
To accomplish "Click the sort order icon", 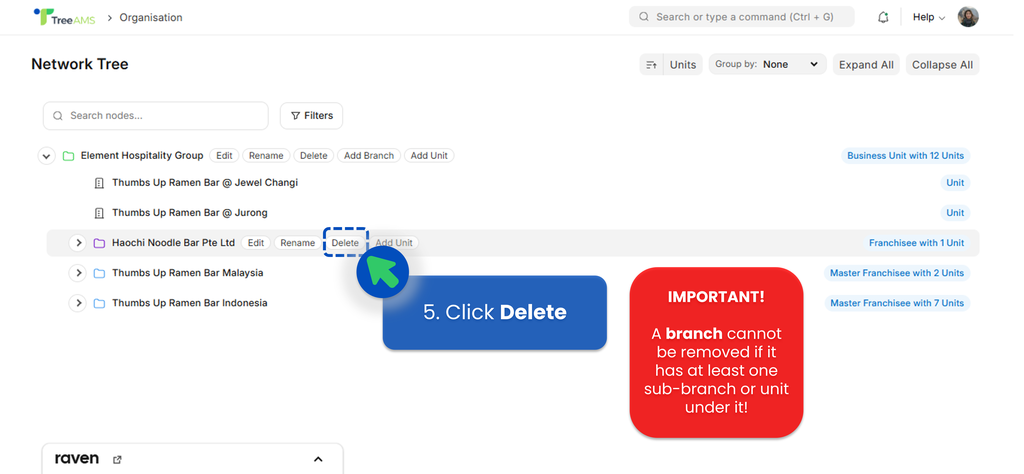I will click(651, 65).
